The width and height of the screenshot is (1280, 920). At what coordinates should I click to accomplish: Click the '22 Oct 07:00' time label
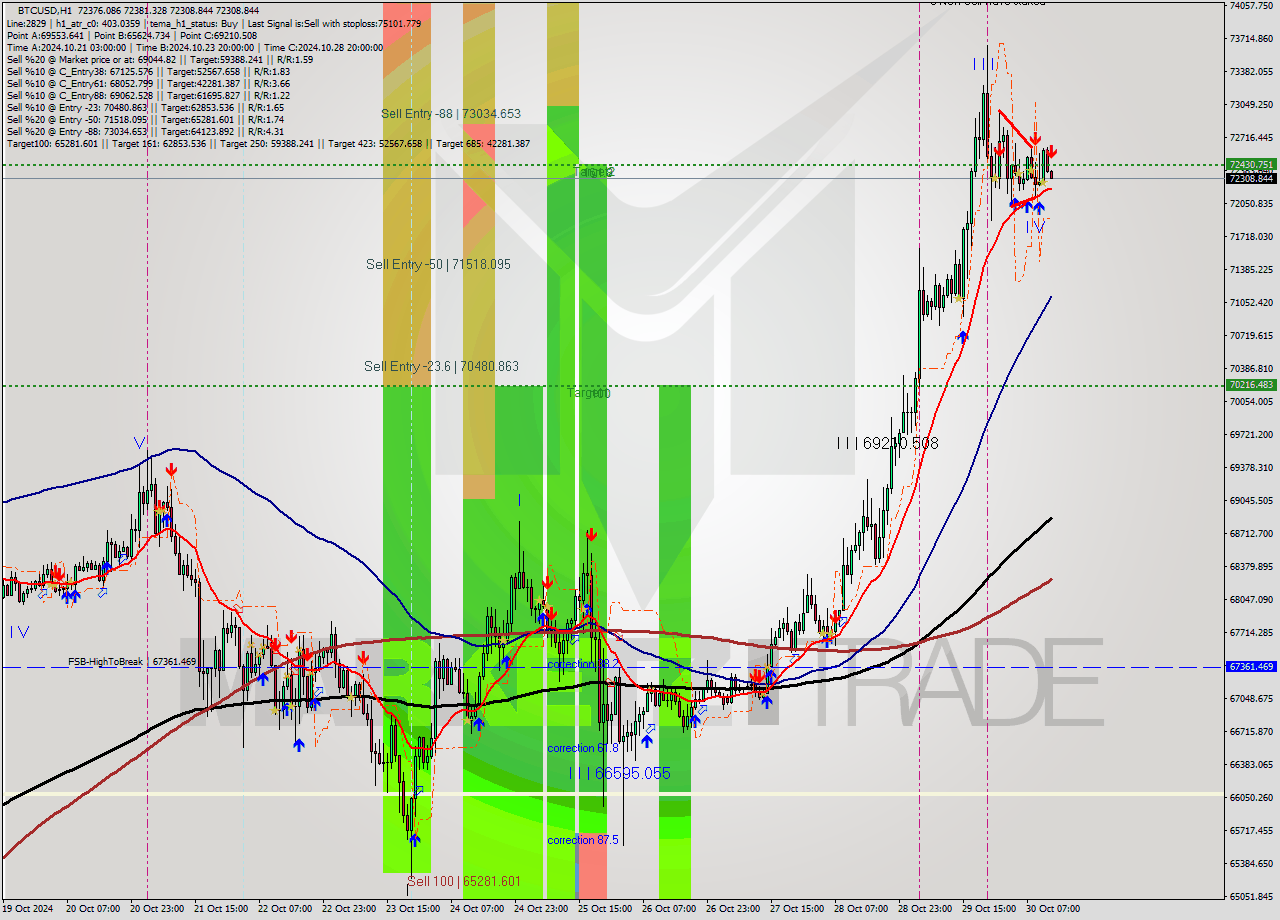click(284, 909)
